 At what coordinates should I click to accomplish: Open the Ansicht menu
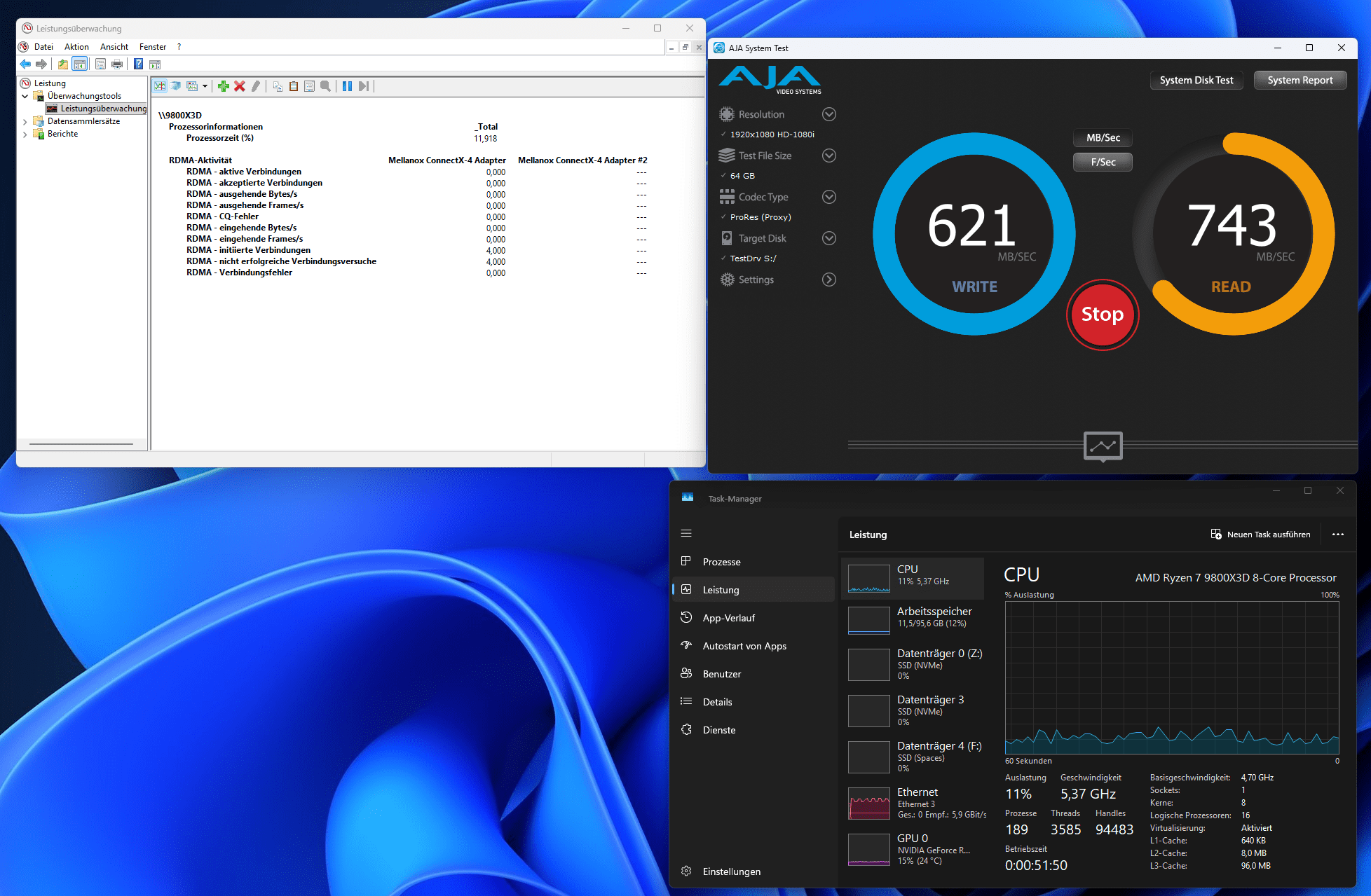[x=114, y=47]
